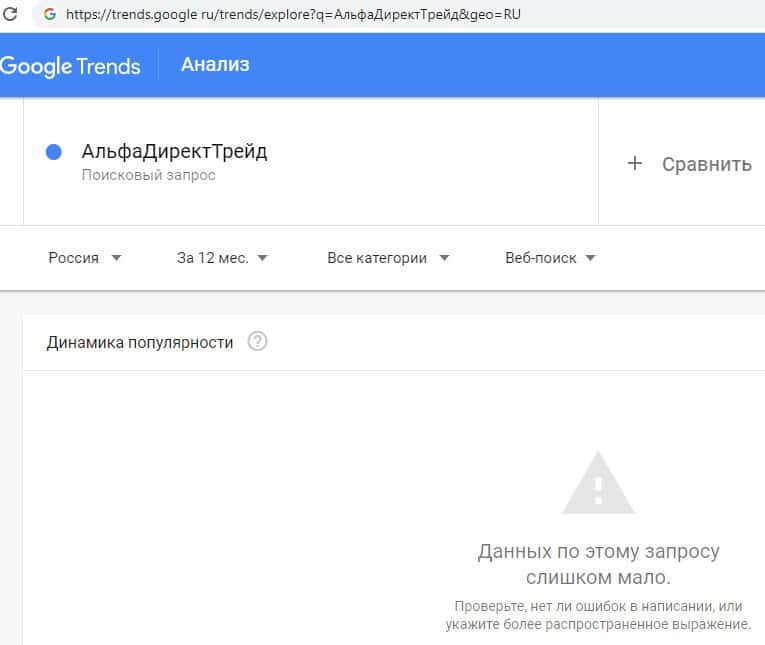Click the Проверьте, нет ли ошибок hint text
765x645 pixels.
click(598, 615)
